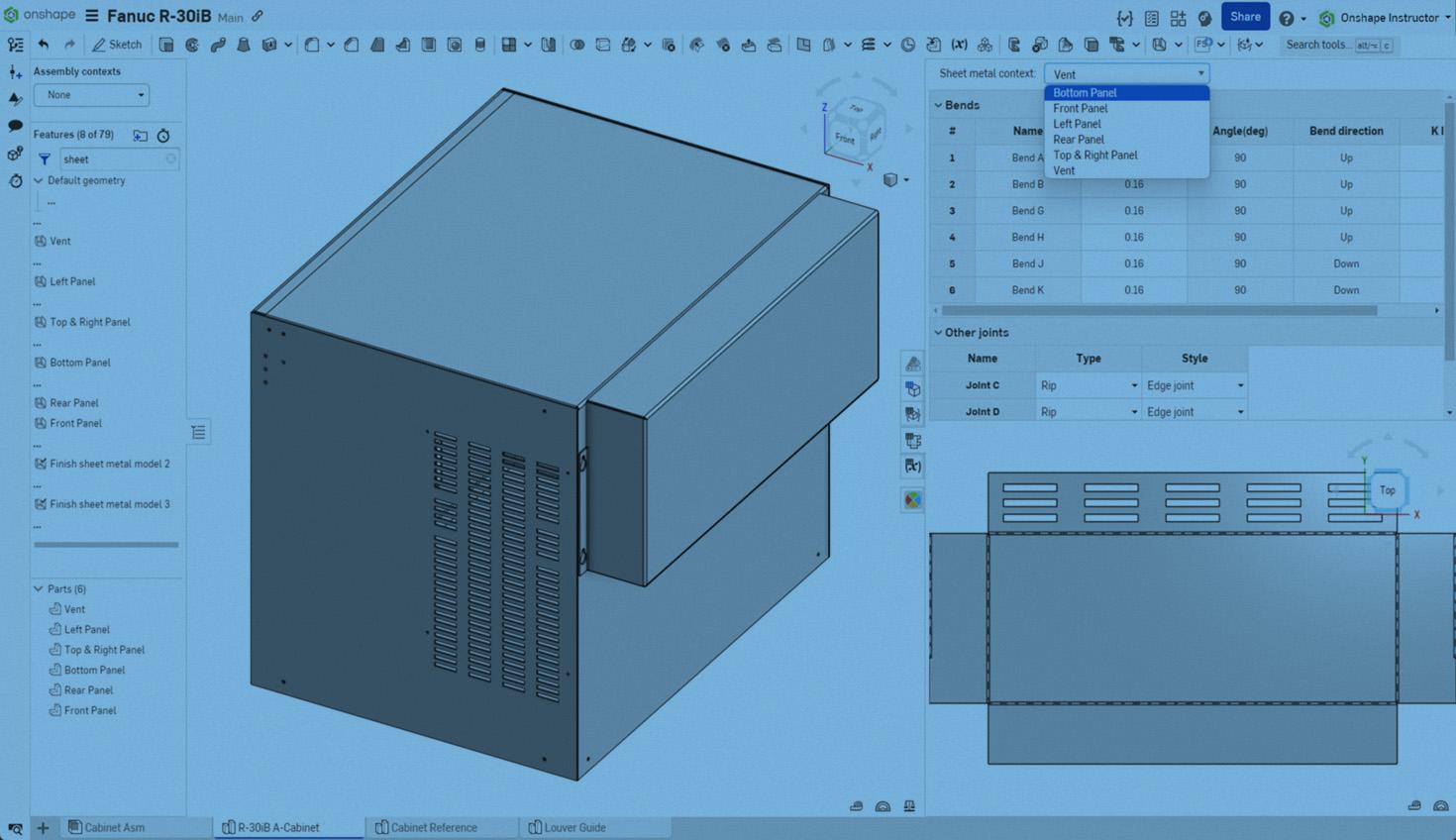Screen dimensions: 1456x840
Task: Click the Undo arrow icon
Action: click(x=44, y=45)
